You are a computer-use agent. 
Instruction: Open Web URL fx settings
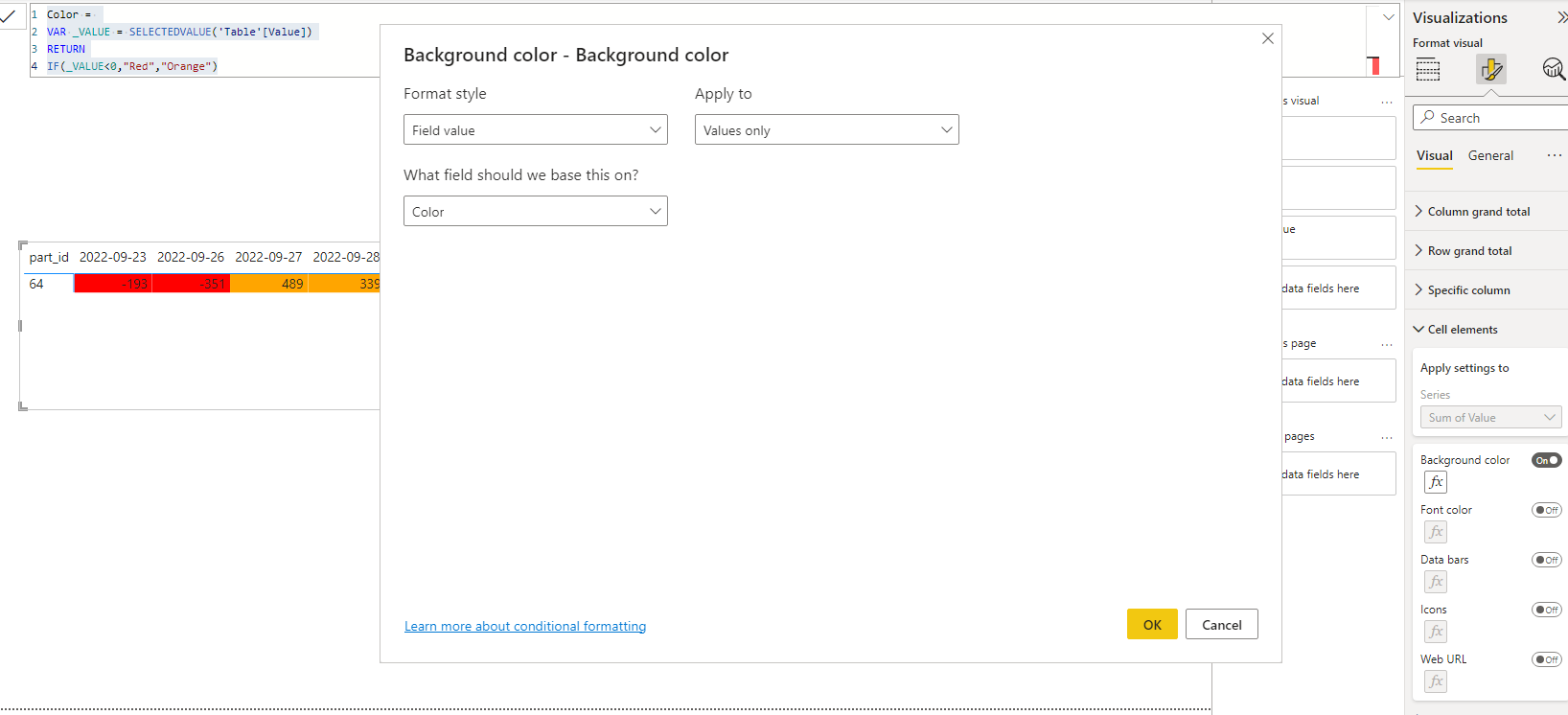click(1436, 681)
